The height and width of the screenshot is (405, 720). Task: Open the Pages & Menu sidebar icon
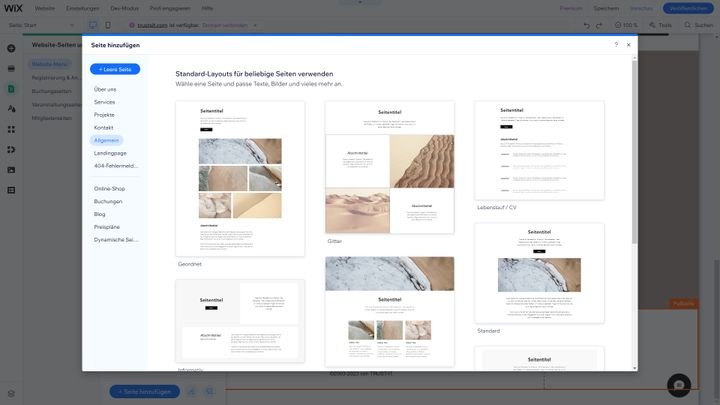click(11, 89)
